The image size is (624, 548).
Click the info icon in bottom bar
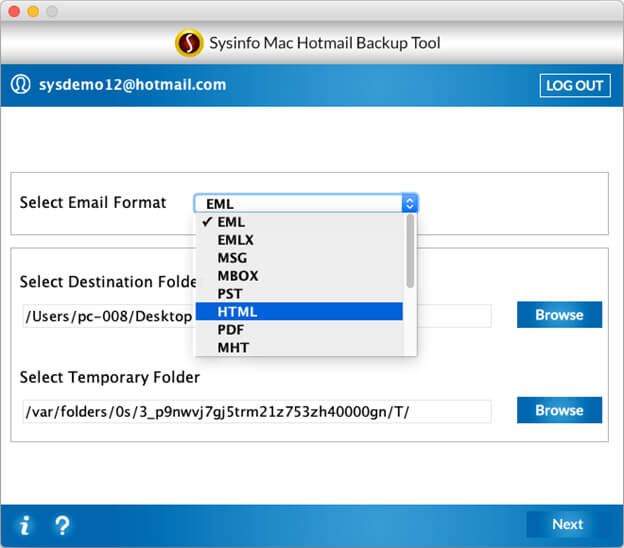[x=25, y=525]
